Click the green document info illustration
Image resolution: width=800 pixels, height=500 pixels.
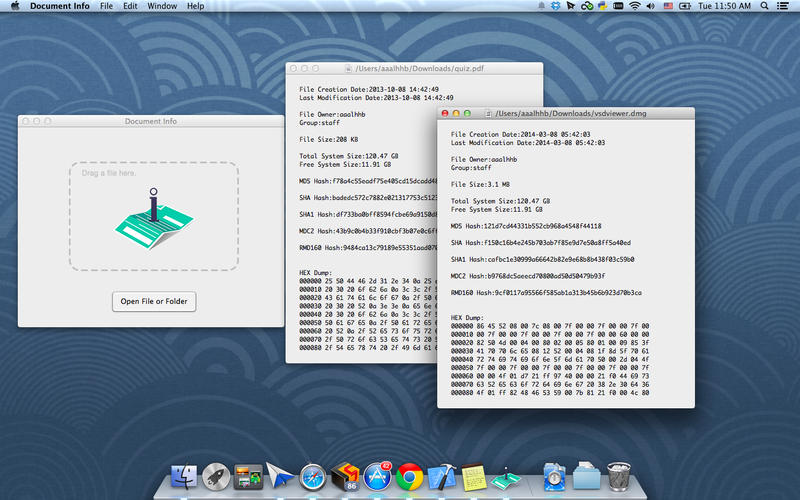click(154, 218)
